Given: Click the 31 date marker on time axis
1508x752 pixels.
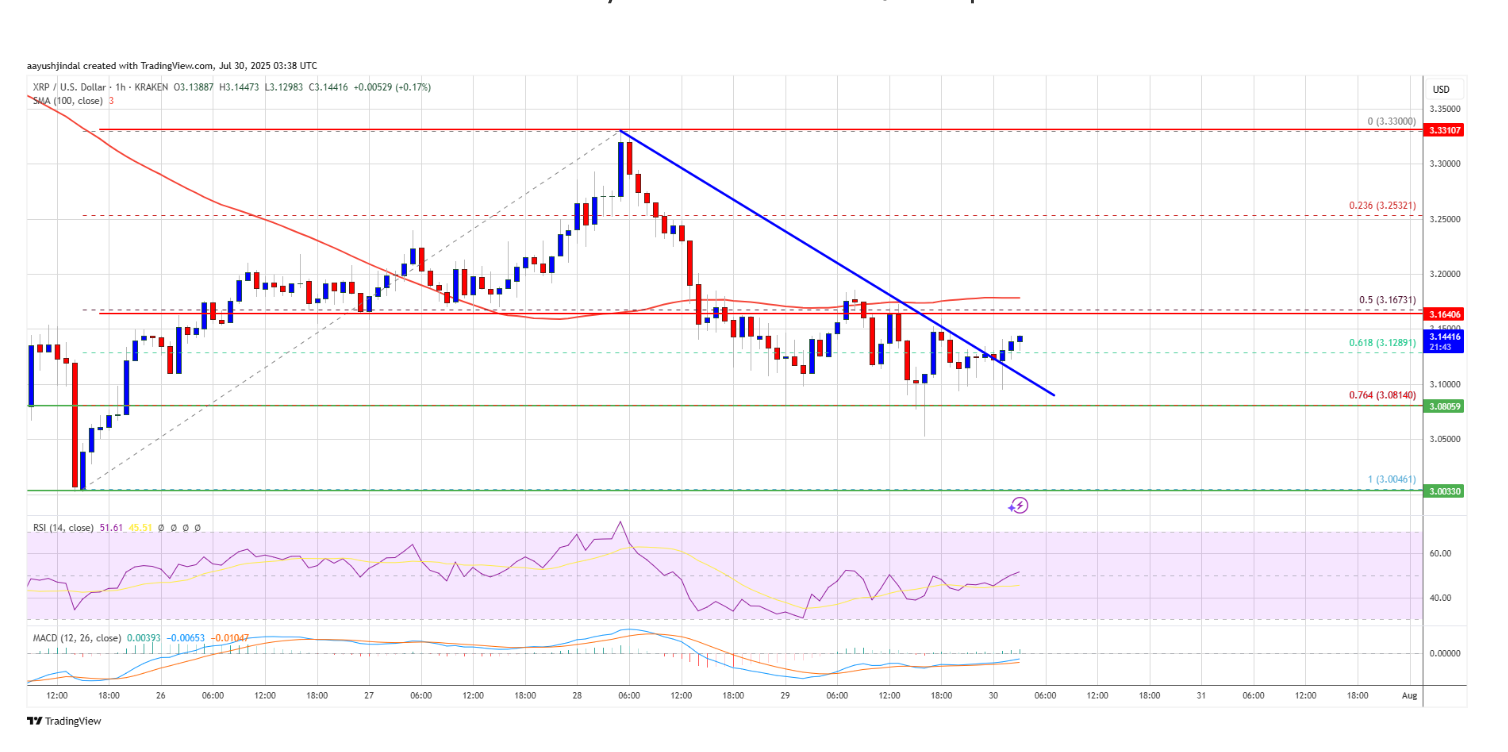Looking at the screenshot, I should tap(1201, 694).
